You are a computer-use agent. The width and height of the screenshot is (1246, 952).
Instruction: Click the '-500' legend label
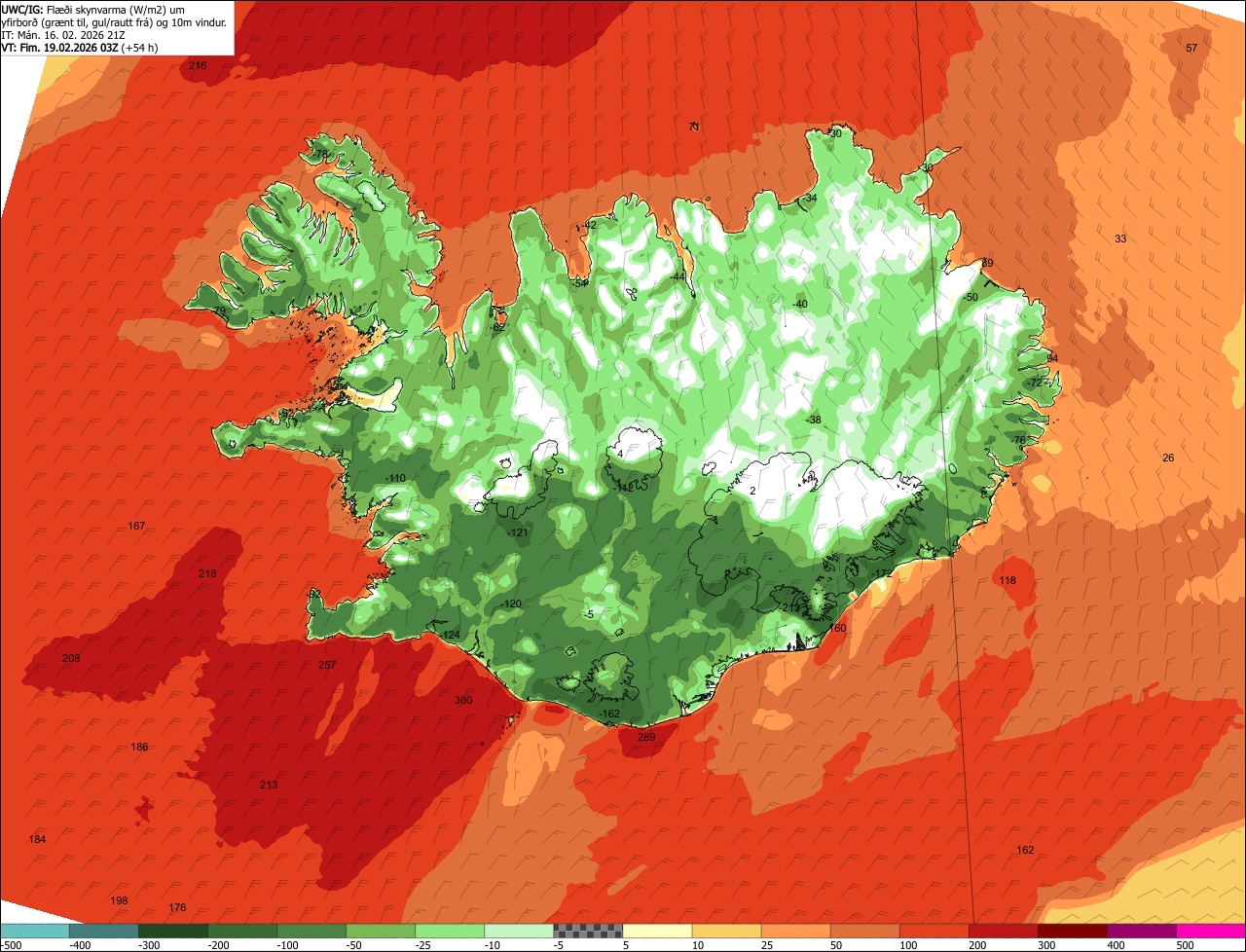(x=12, y=945)
